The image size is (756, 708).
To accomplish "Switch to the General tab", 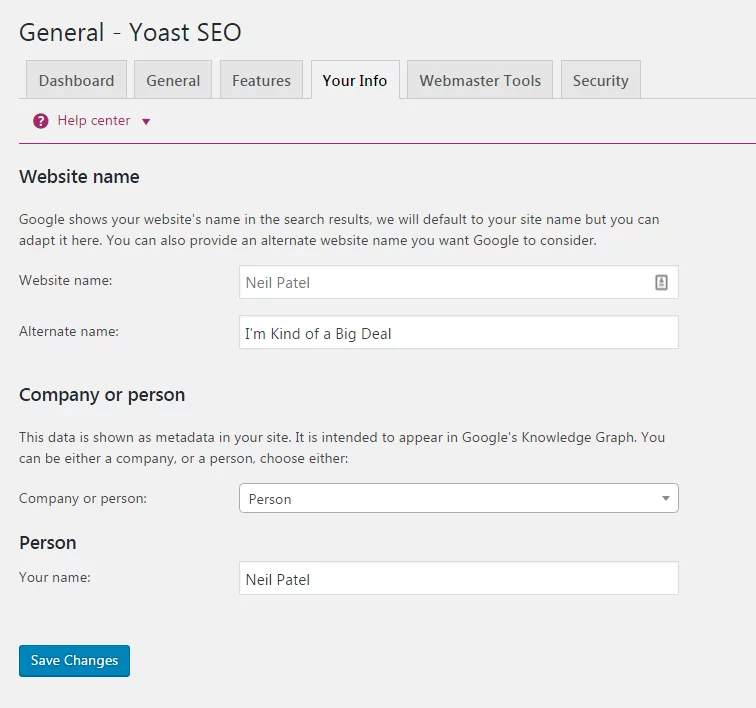I will (x=173, y=80).
